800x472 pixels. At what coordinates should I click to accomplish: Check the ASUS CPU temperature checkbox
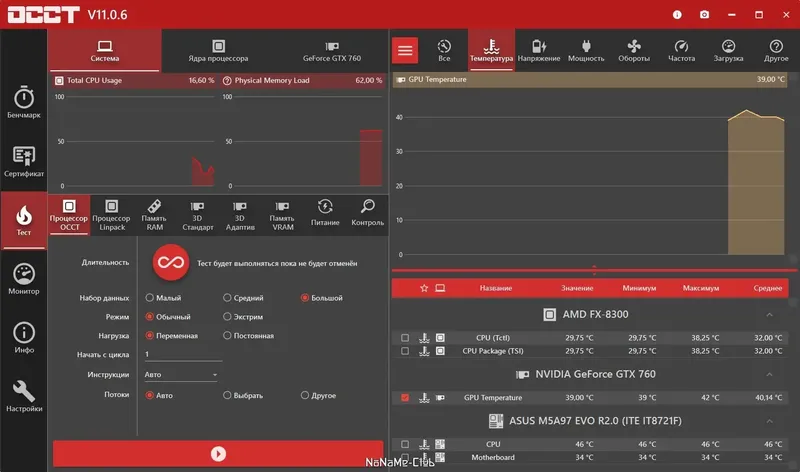405,444
